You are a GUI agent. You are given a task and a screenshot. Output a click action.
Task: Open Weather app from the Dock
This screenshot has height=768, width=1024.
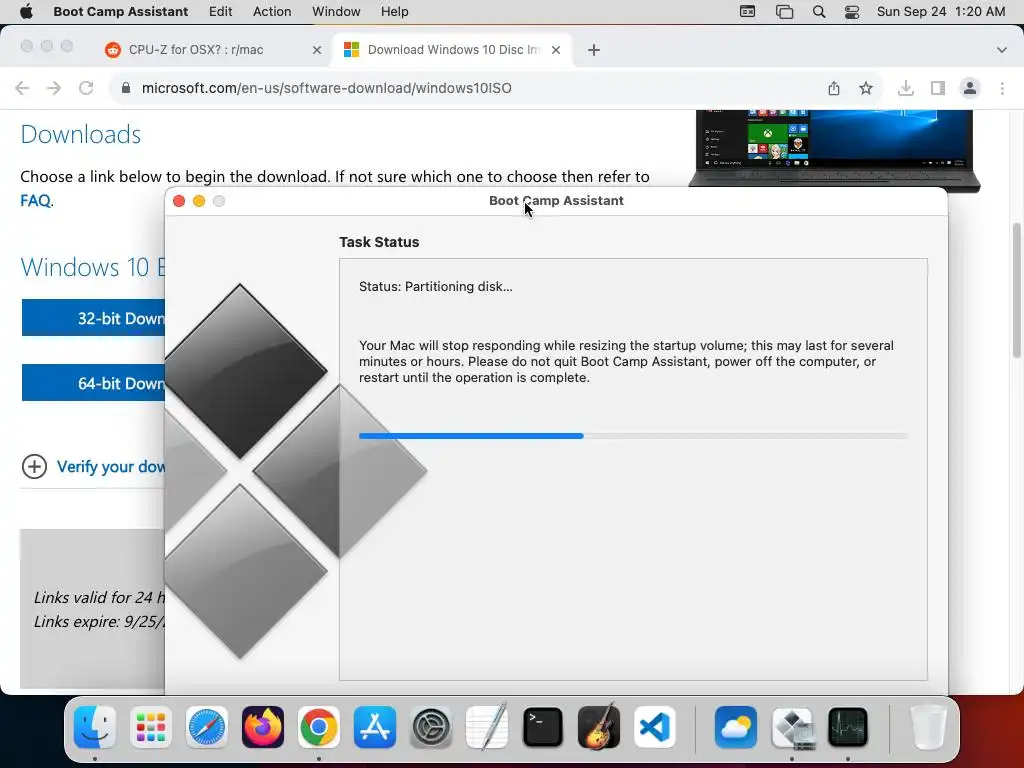(735, 727)
